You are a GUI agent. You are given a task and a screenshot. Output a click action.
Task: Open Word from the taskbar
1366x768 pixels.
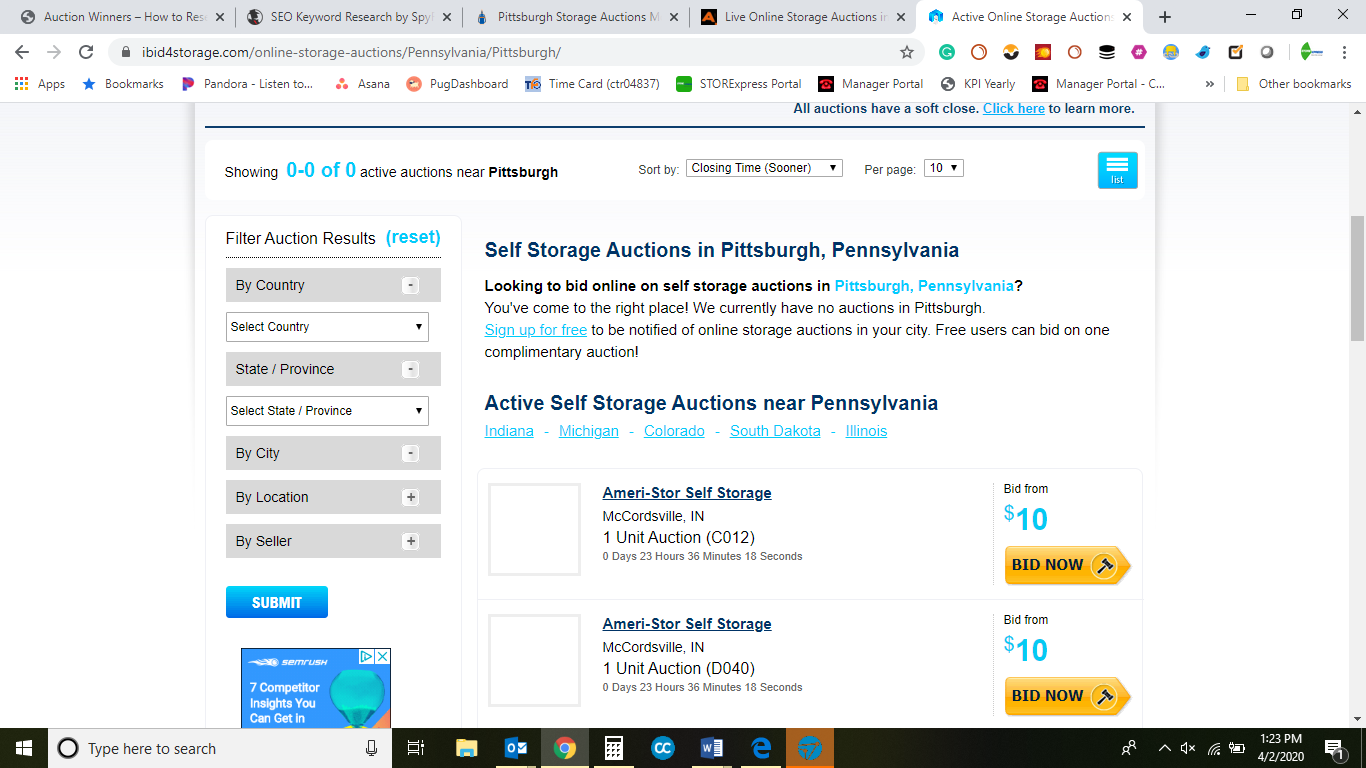(712, 748)
